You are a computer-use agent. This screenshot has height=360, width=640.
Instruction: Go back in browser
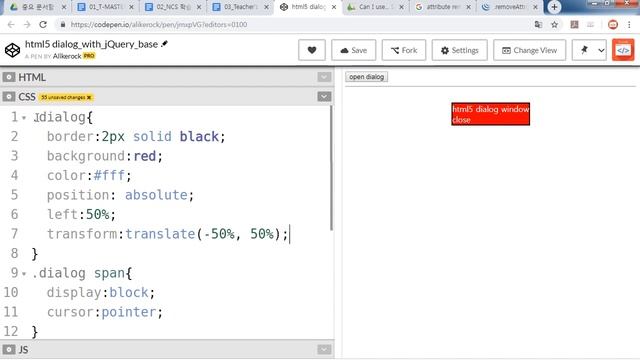(11, 24)
